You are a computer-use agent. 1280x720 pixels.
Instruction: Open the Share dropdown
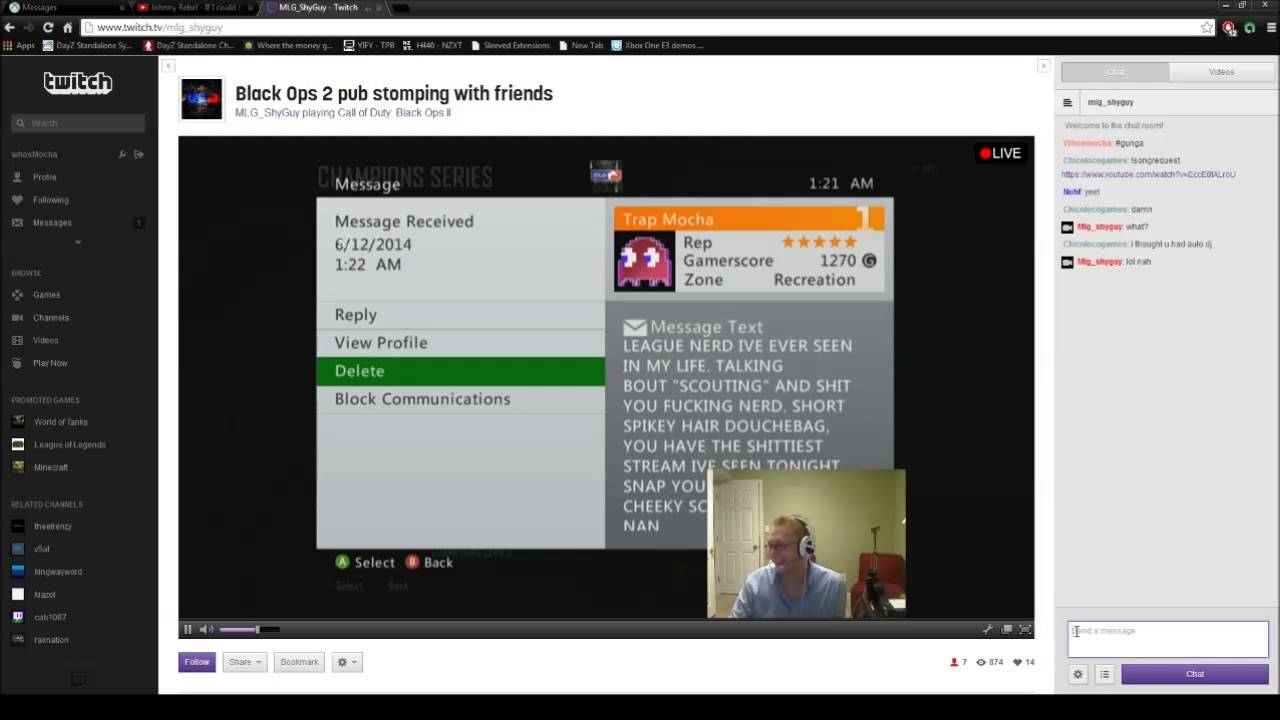click(244, 662)
